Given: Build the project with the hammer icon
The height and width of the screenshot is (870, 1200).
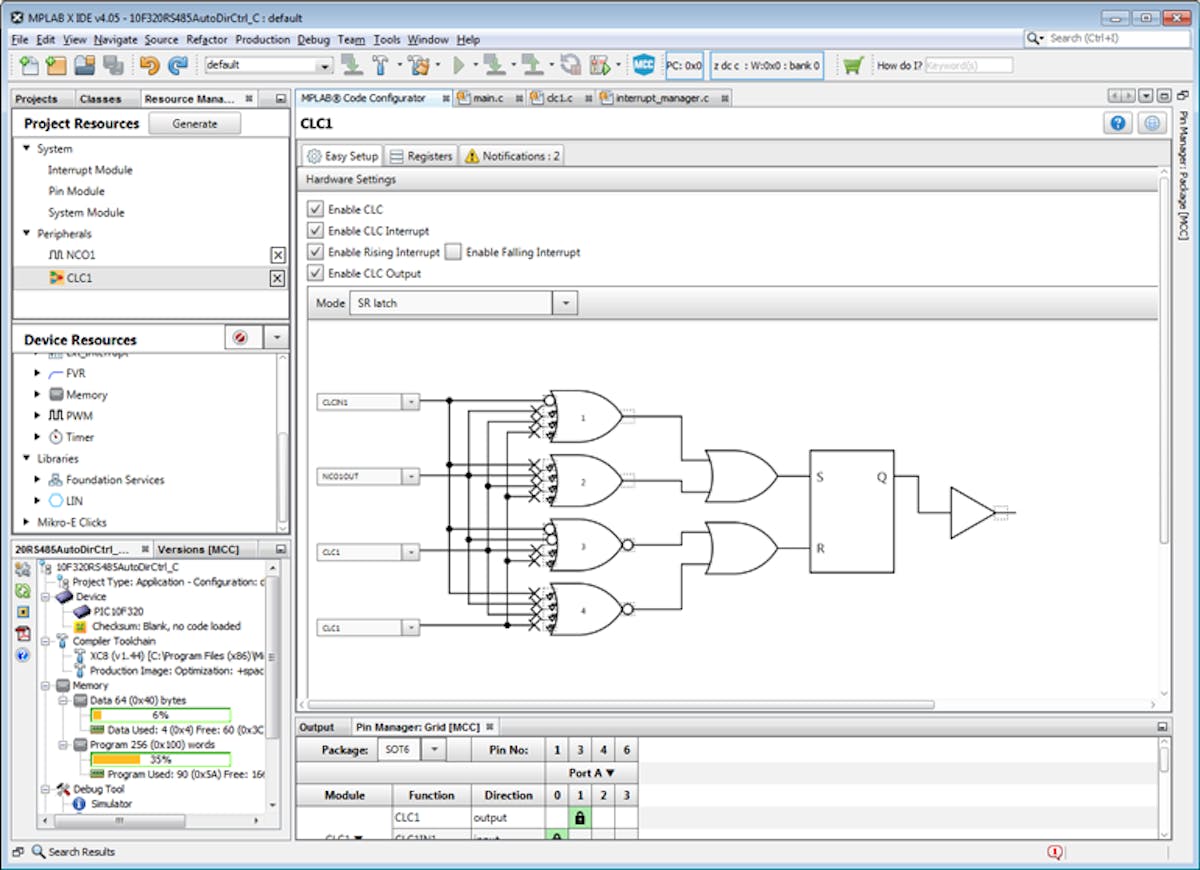Looking at the screenshot, I should pyautogui.click(x=379, y=64).
